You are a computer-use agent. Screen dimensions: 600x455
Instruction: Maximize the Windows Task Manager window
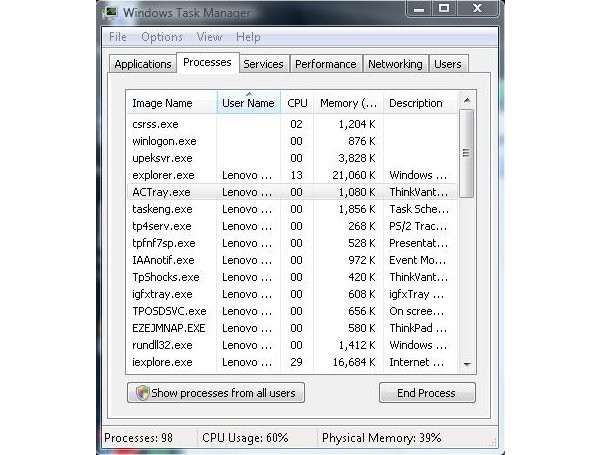(444, 8)
